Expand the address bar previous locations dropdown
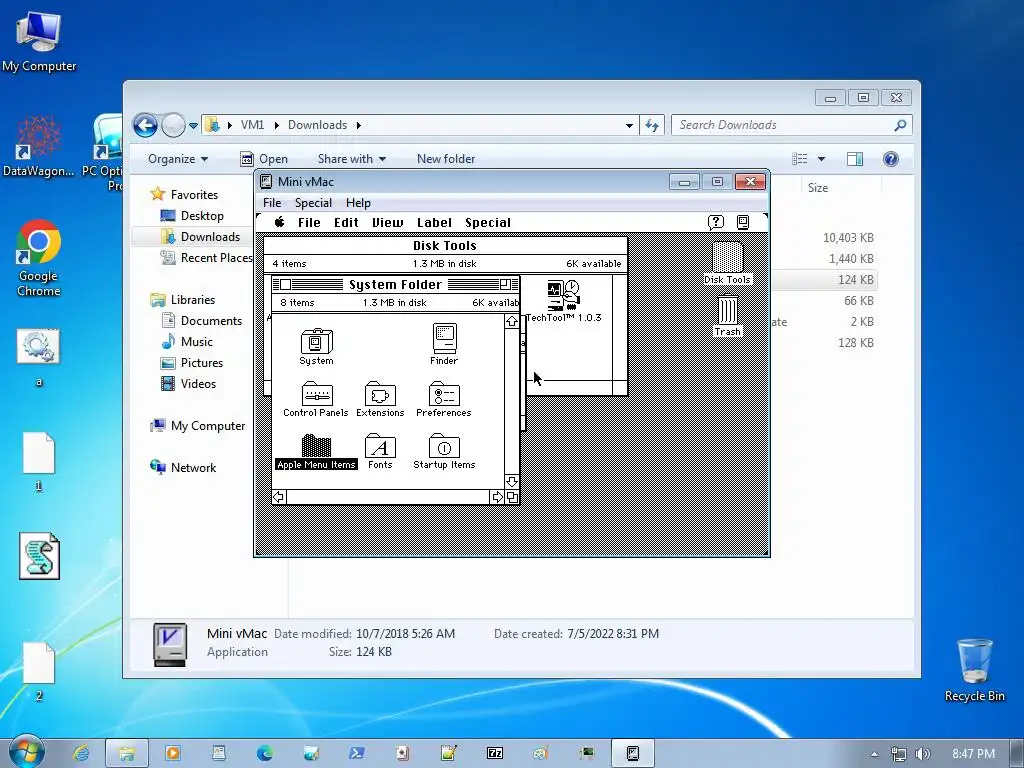Screen dimensions: 1024x768 tap(629, 125)
